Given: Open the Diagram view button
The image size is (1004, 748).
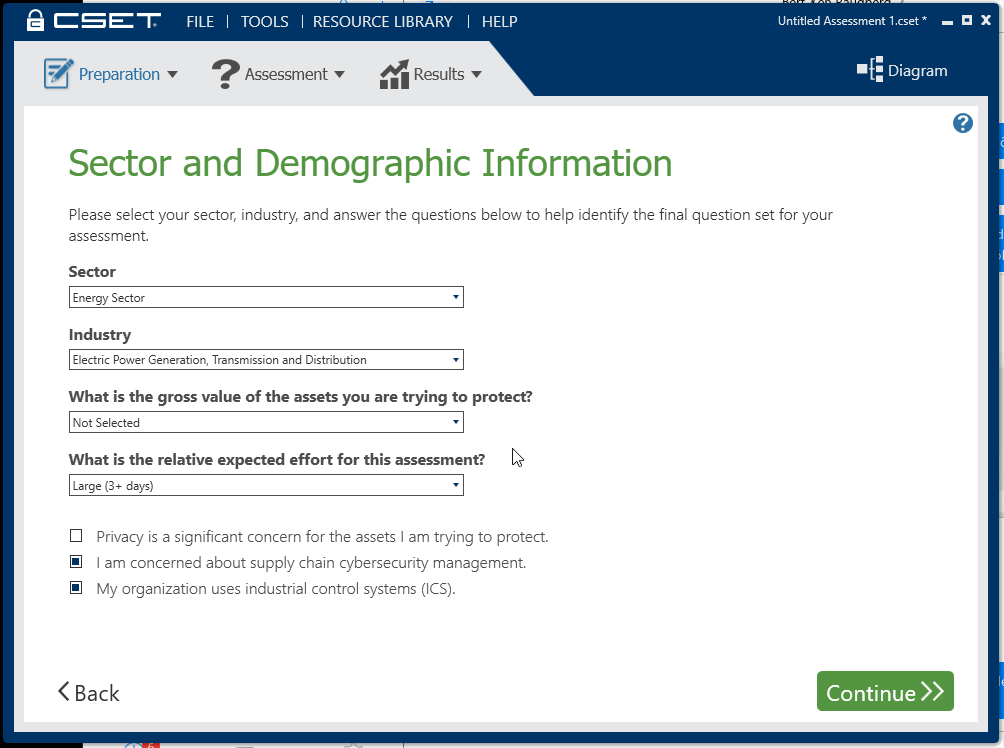Looking at the screenshot, I should [902, 70].
